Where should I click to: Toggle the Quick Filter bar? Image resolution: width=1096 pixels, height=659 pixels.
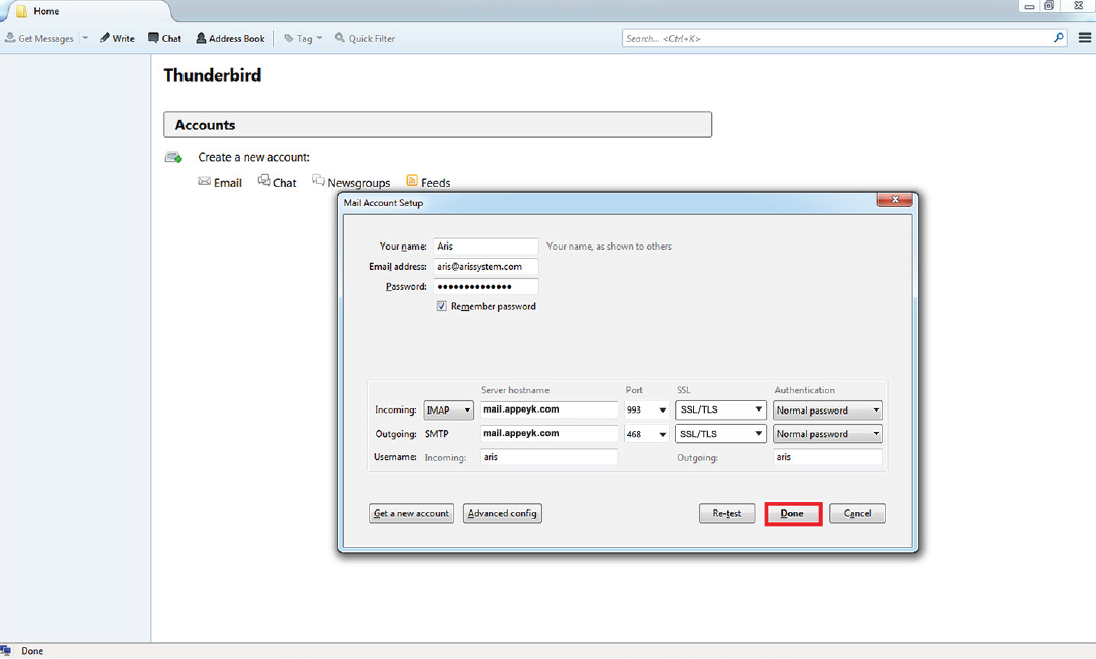pyautogui.click(x=365, y=38)
